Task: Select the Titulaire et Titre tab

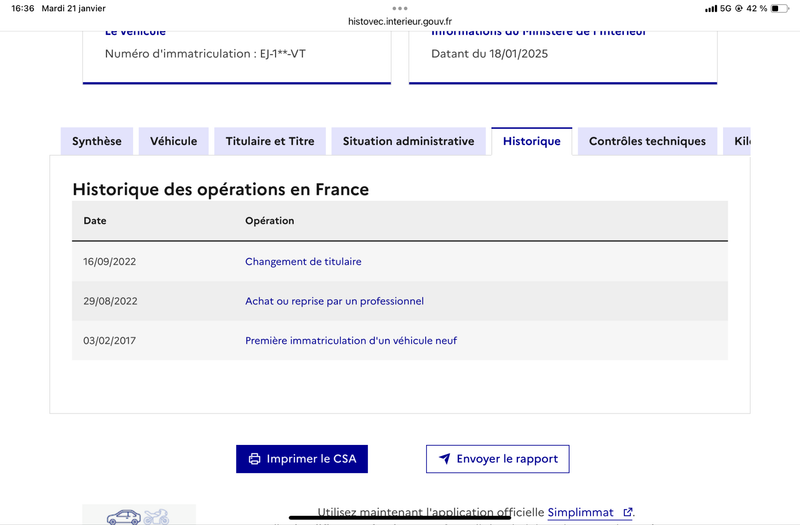Action: coord(270,141)
